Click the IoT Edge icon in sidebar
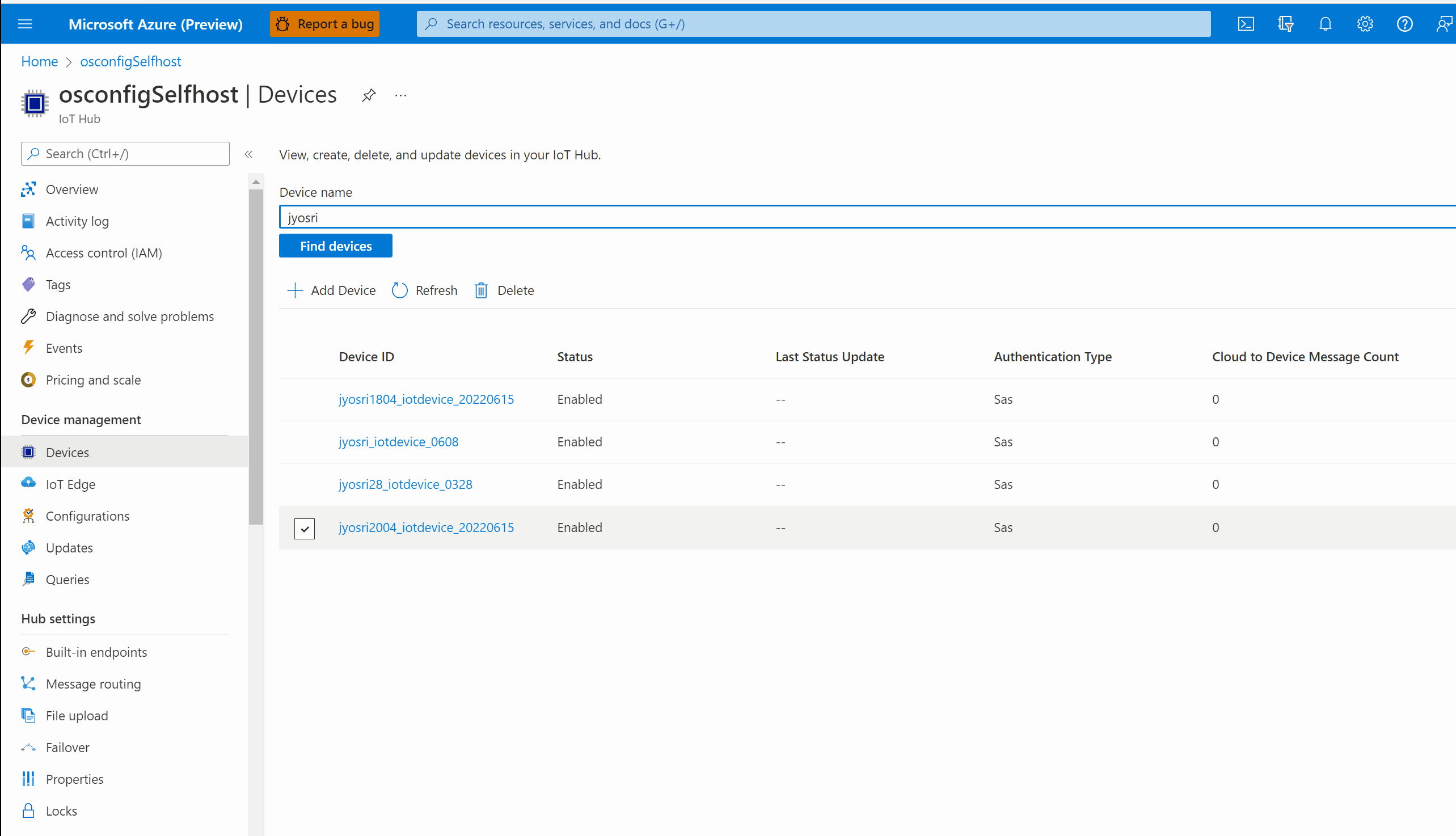Viewport: 1456px width, 836px height. click(x=28, y=484)
